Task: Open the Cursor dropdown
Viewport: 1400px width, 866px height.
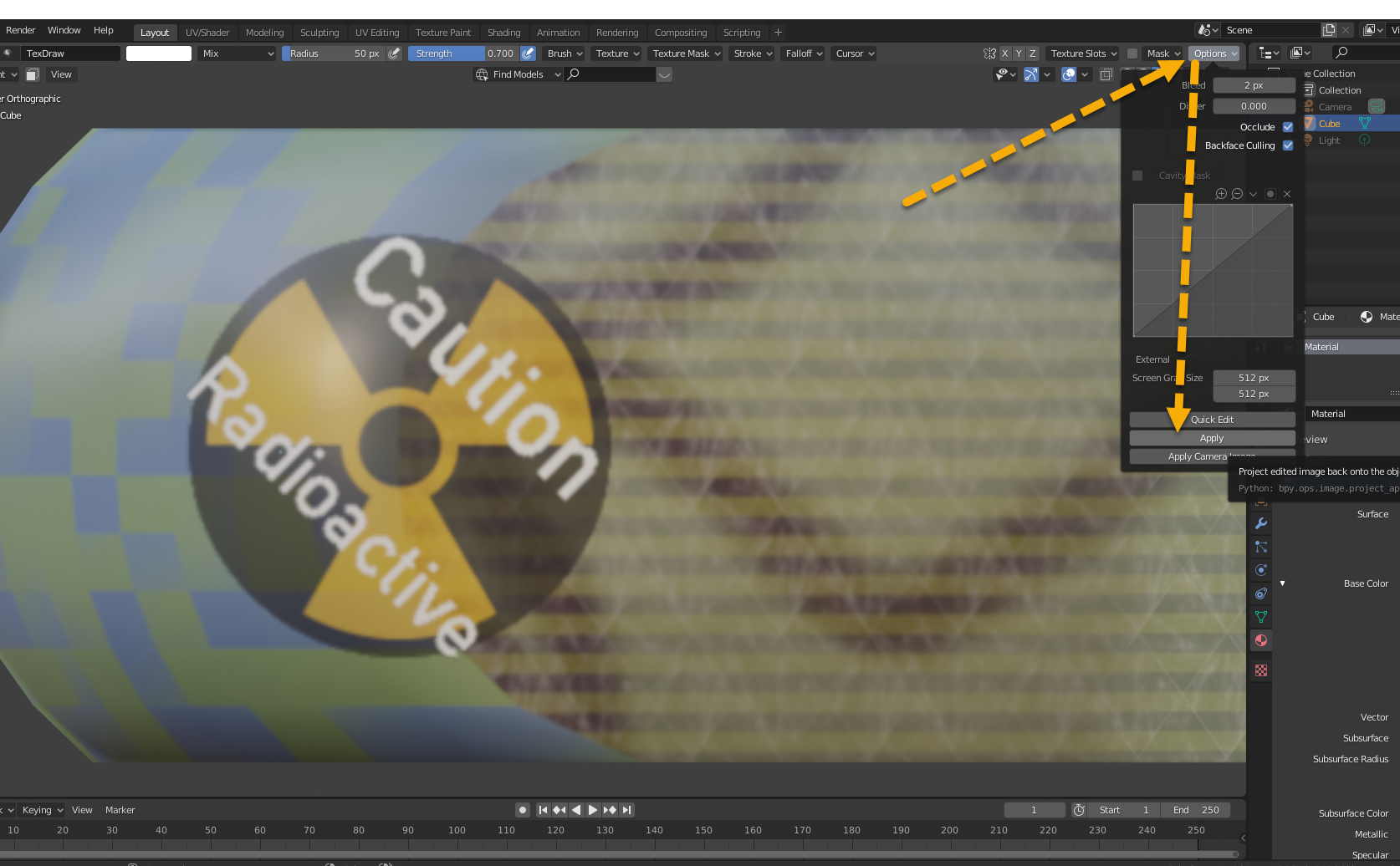Action: (x=855, y=53)
